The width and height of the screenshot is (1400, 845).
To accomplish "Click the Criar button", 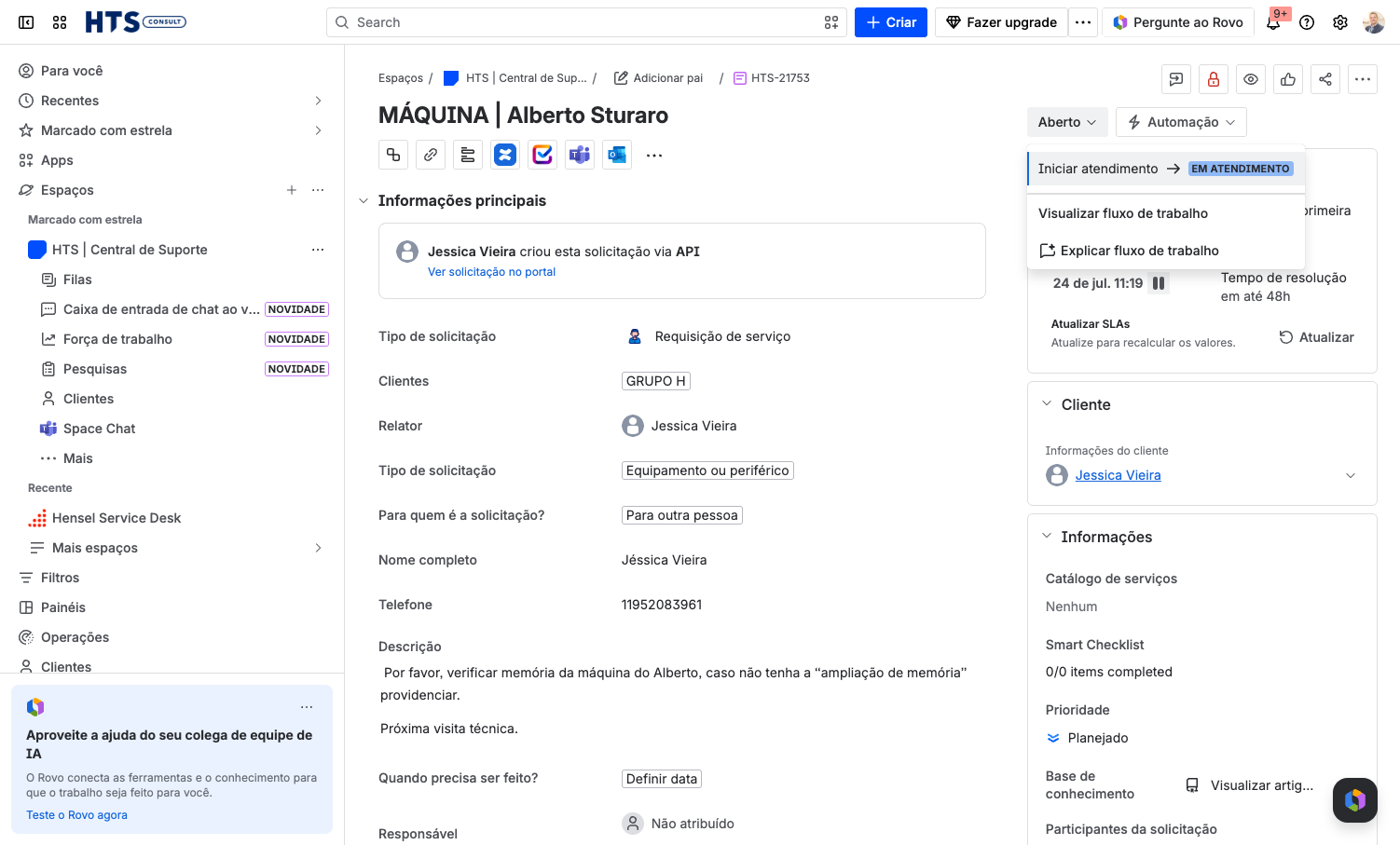I will point(891,22).
